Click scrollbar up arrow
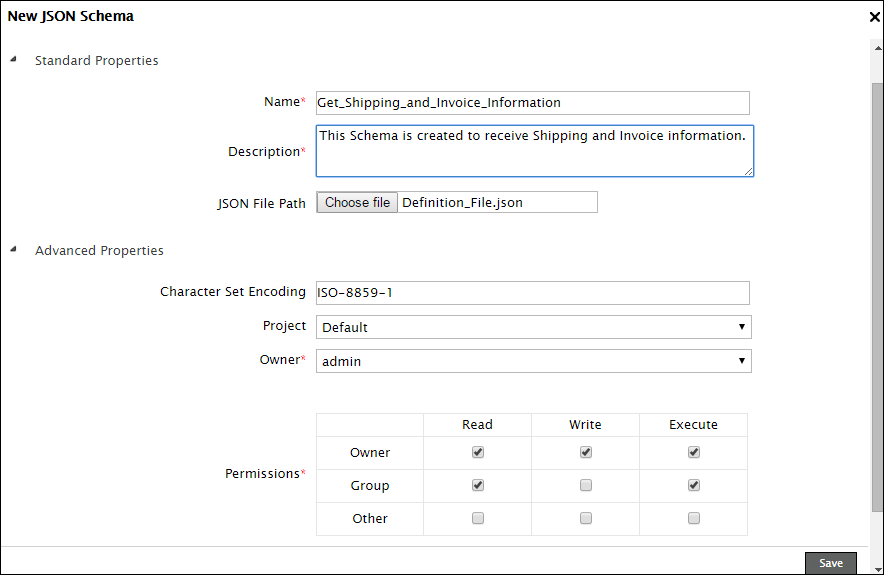Image resolution: width=884 pixels, height=575 pixels. coord(878,48)
